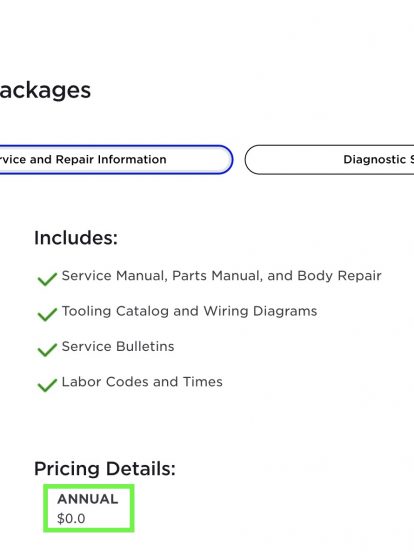Click the 'Service Bulletins' text
414x552 pixels.
[x=118, y=346]
